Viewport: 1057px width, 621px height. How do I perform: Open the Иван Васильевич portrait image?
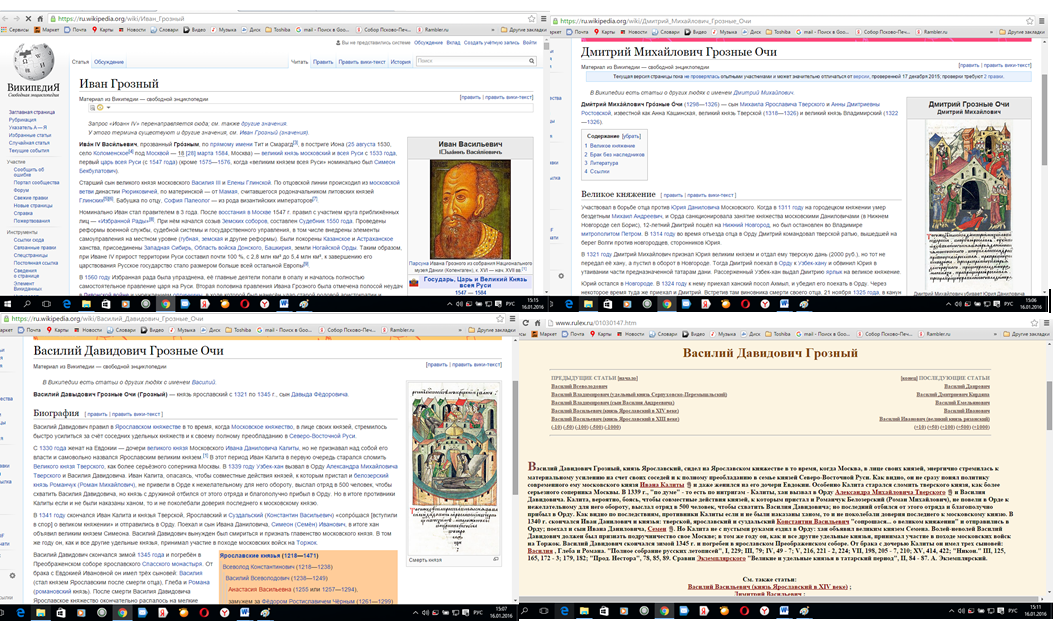[x=470, y=210]
